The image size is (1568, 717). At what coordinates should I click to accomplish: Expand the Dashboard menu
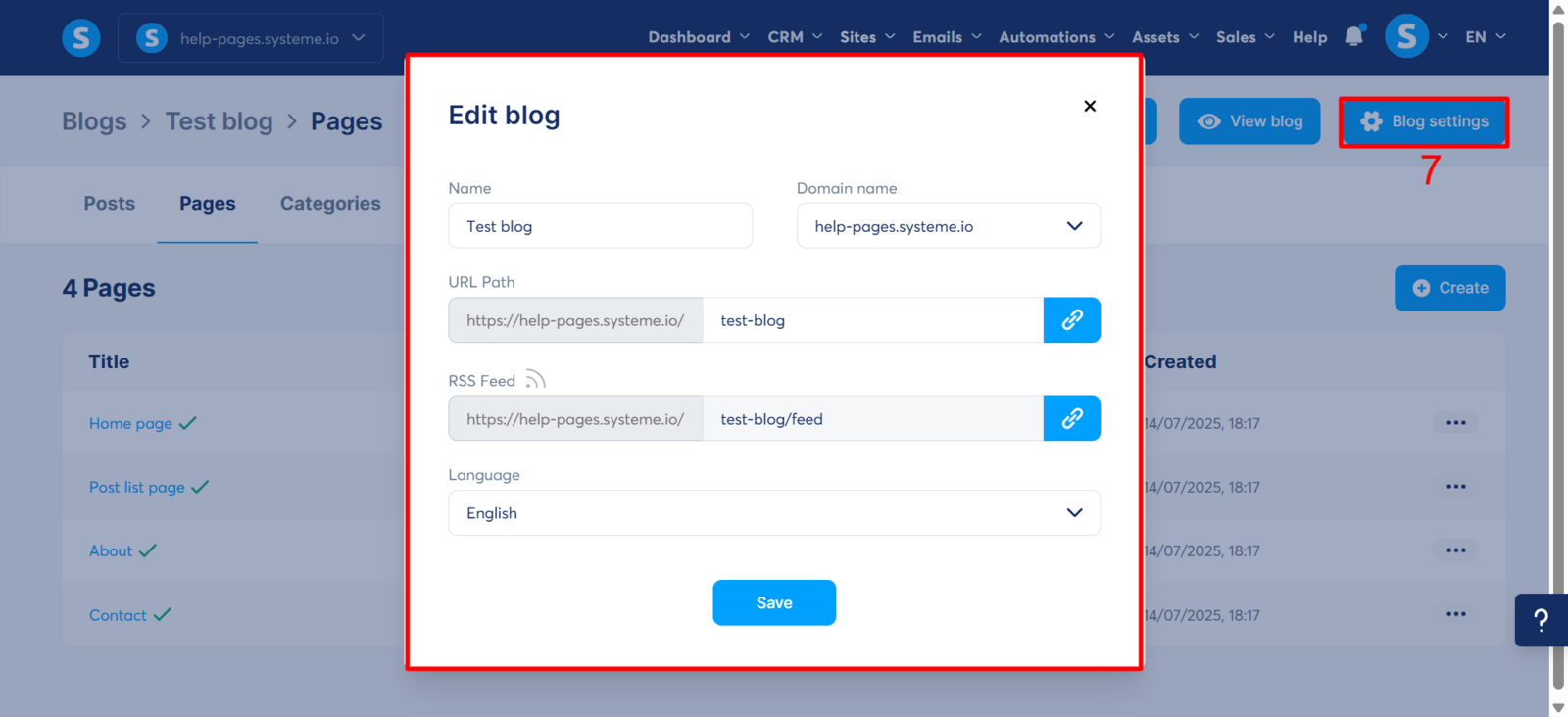tap(699, 37)
